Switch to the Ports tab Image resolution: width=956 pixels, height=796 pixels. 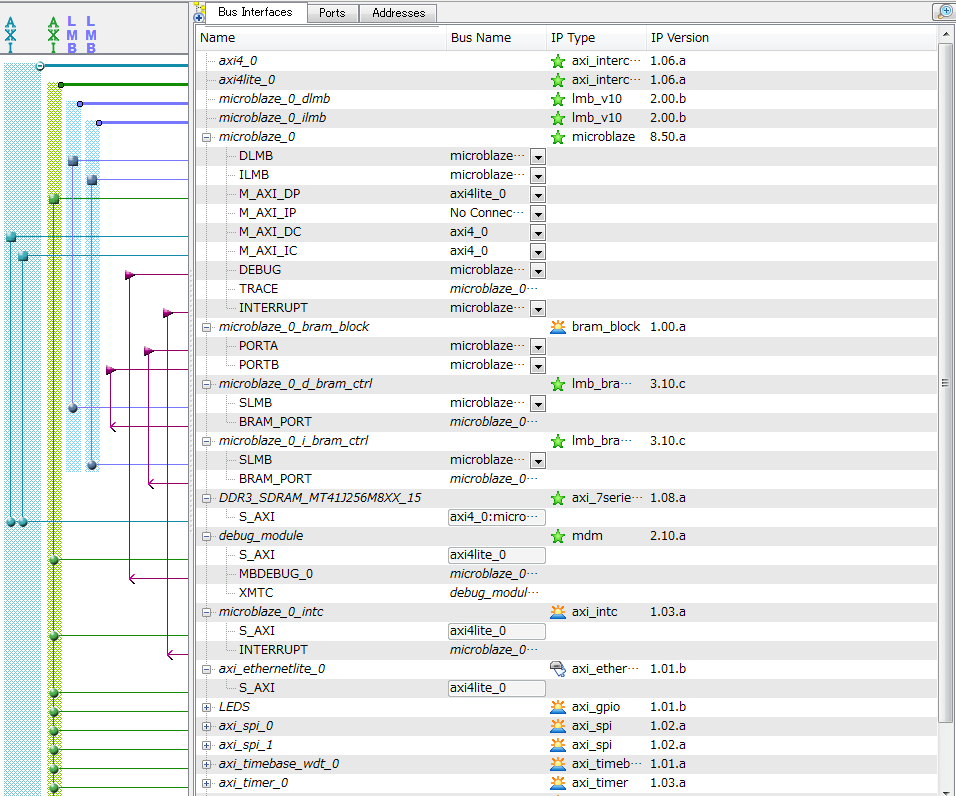[332, 13]
